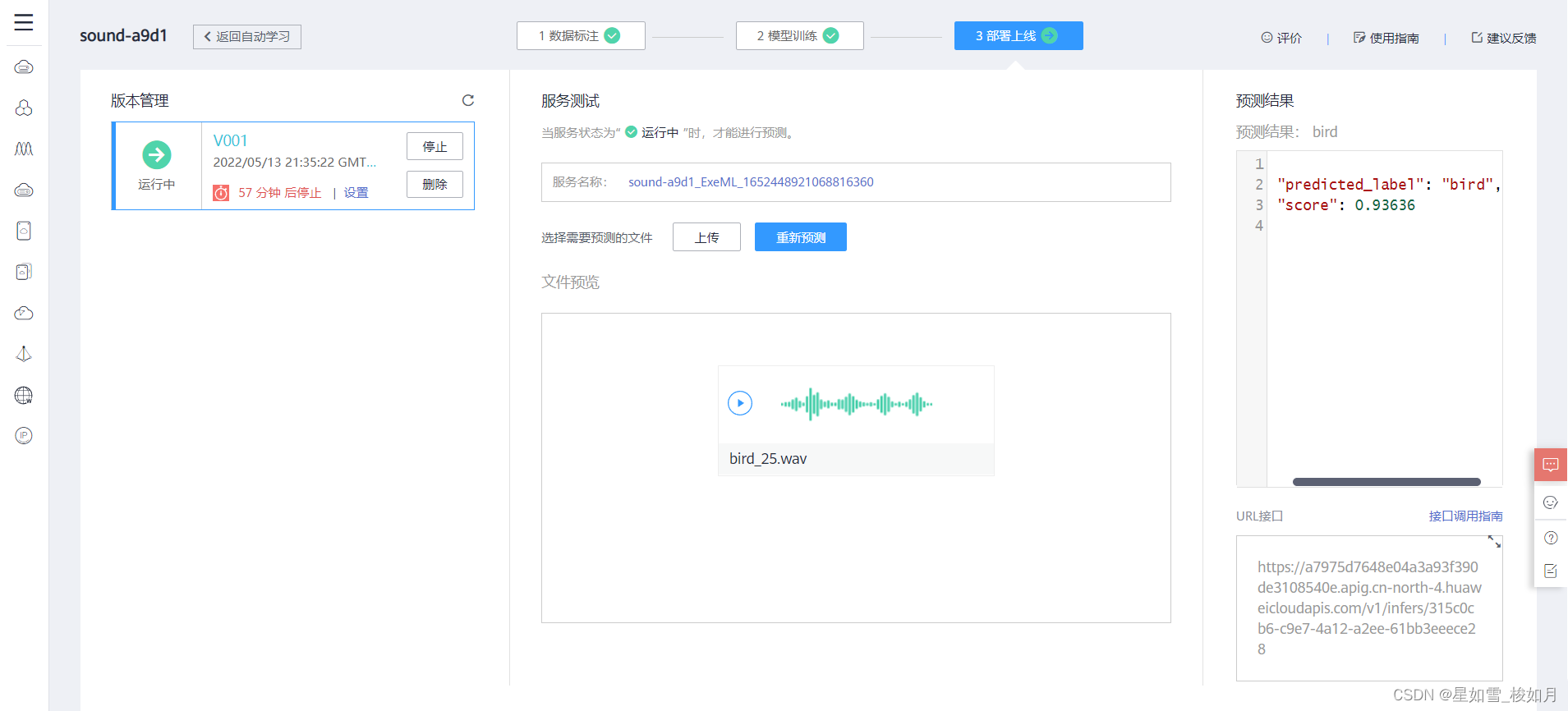
Task: Open the hamburger menu
Action: point(24,22)
